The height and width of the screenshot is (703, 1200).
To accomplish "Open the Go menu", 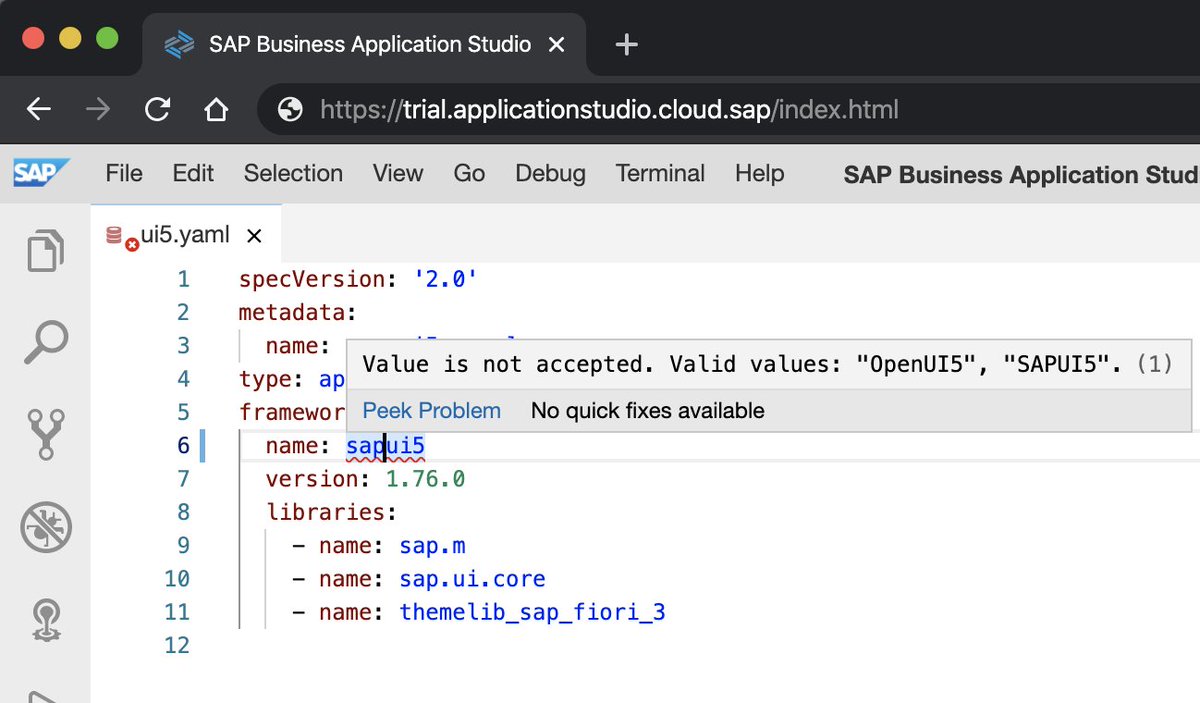I will click(x=469, y=173).
